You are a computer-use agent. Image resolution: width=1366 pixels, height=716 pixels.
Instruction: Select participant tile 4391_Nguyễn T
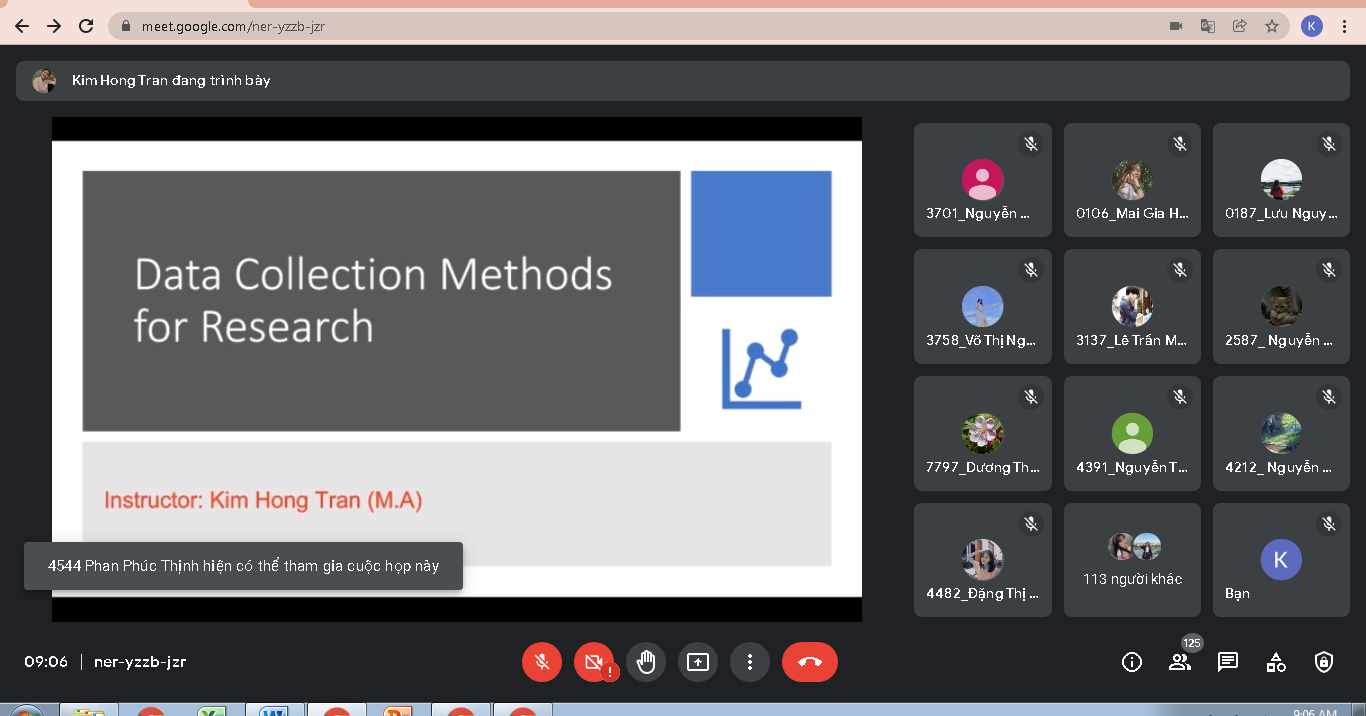pos(1132,433)
